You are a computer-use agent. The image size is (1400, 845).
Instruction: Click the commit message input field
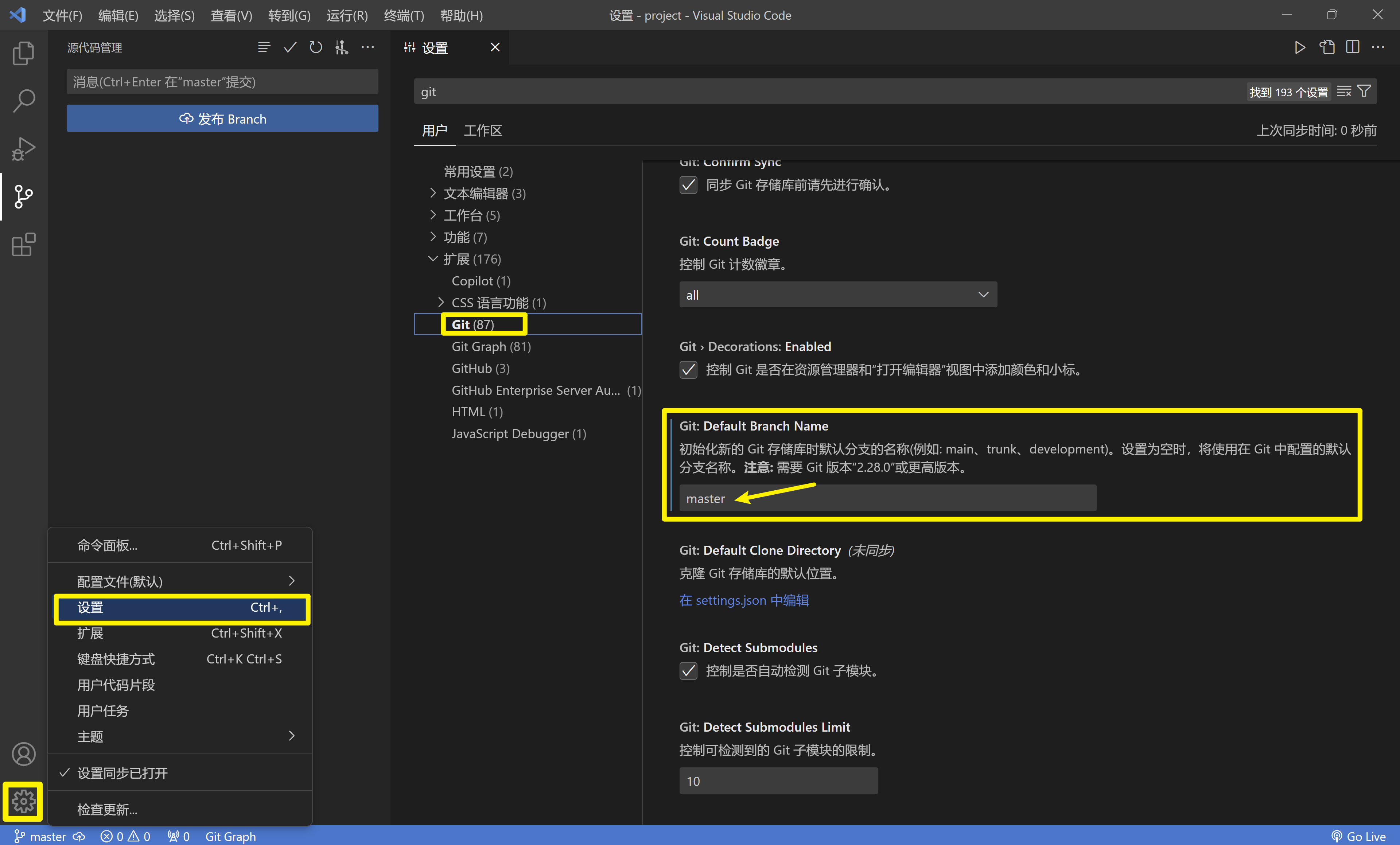pyautogui.click(x=222, y=82)
